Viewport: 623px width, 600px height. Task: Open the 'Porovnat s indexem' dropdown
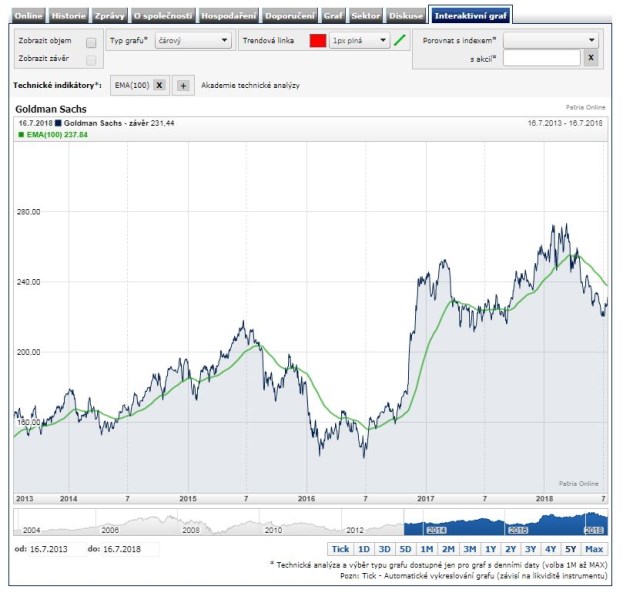(550, 40)
